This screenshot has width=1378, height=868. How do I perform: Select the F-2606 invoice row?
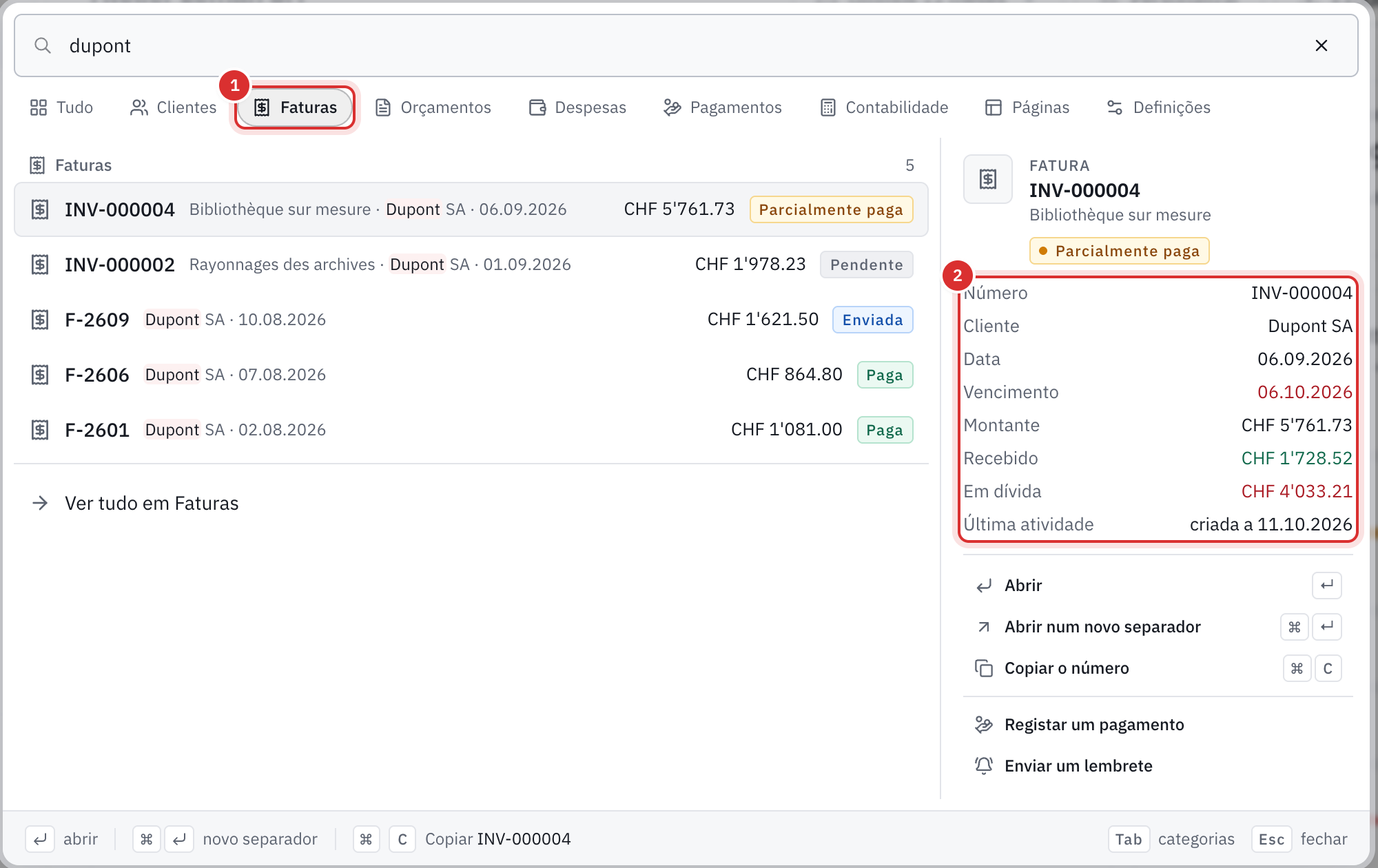pyautogui.click(x=471, y=375)
